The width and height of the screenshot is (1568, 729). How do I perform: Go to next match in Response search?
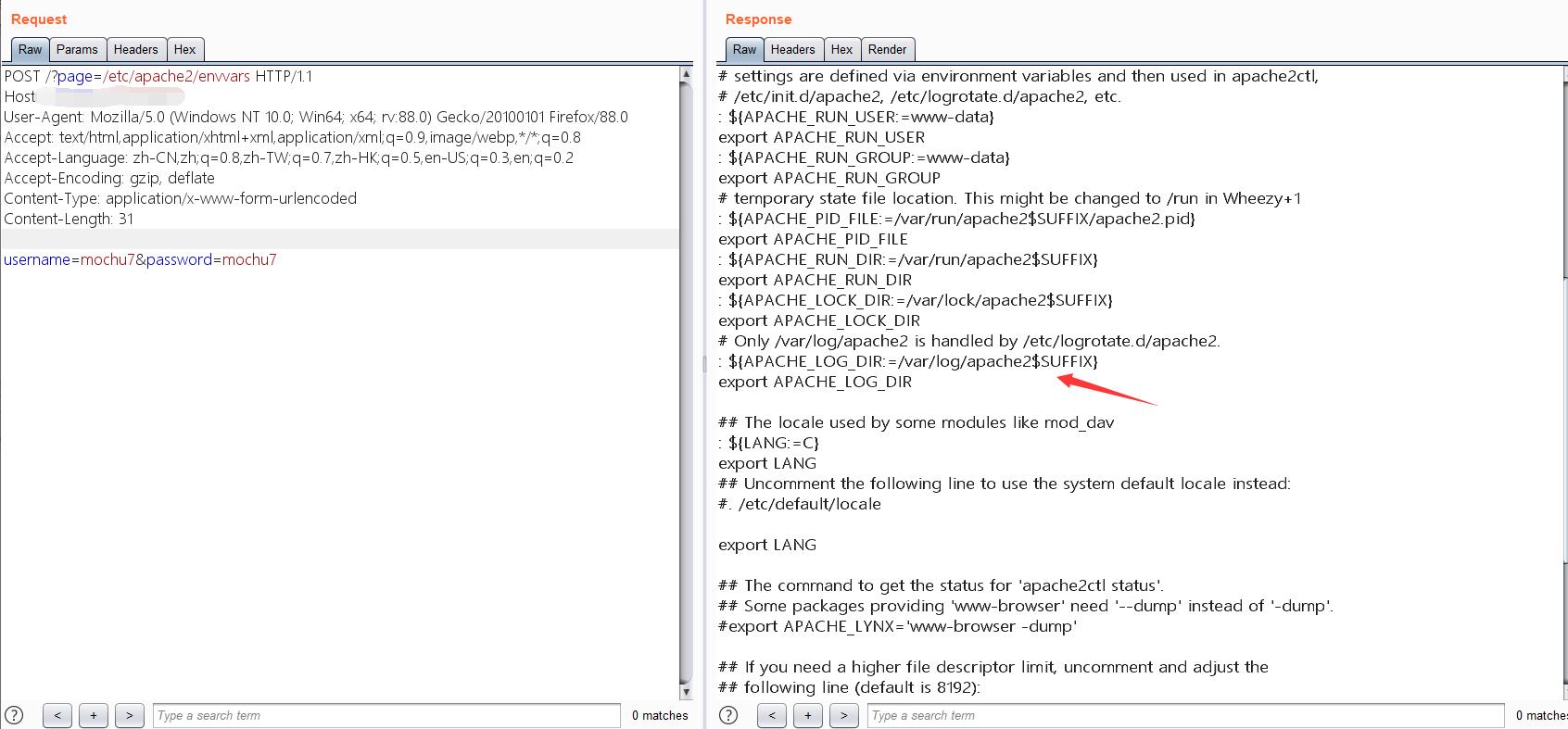(844, 715)
